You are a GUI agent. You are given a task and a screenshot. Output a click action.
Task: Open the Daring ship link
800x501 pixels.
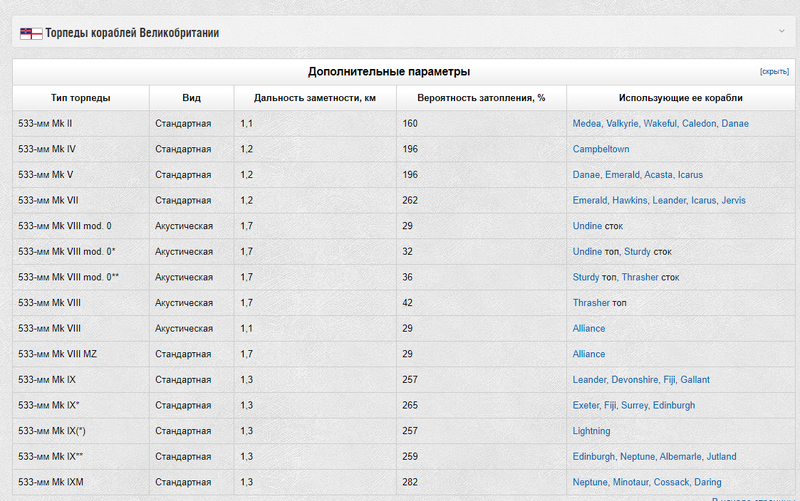[x=707, y=482]
